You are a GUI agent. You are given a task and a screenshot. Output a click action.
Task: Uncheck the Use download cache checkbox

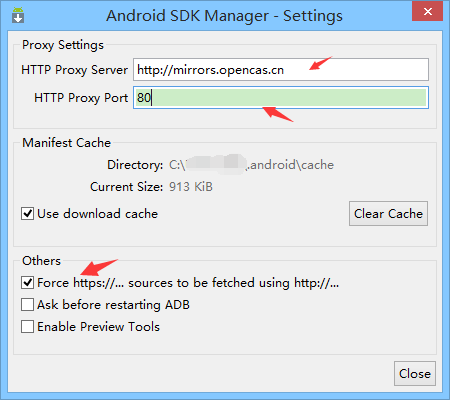click(27, 214)
